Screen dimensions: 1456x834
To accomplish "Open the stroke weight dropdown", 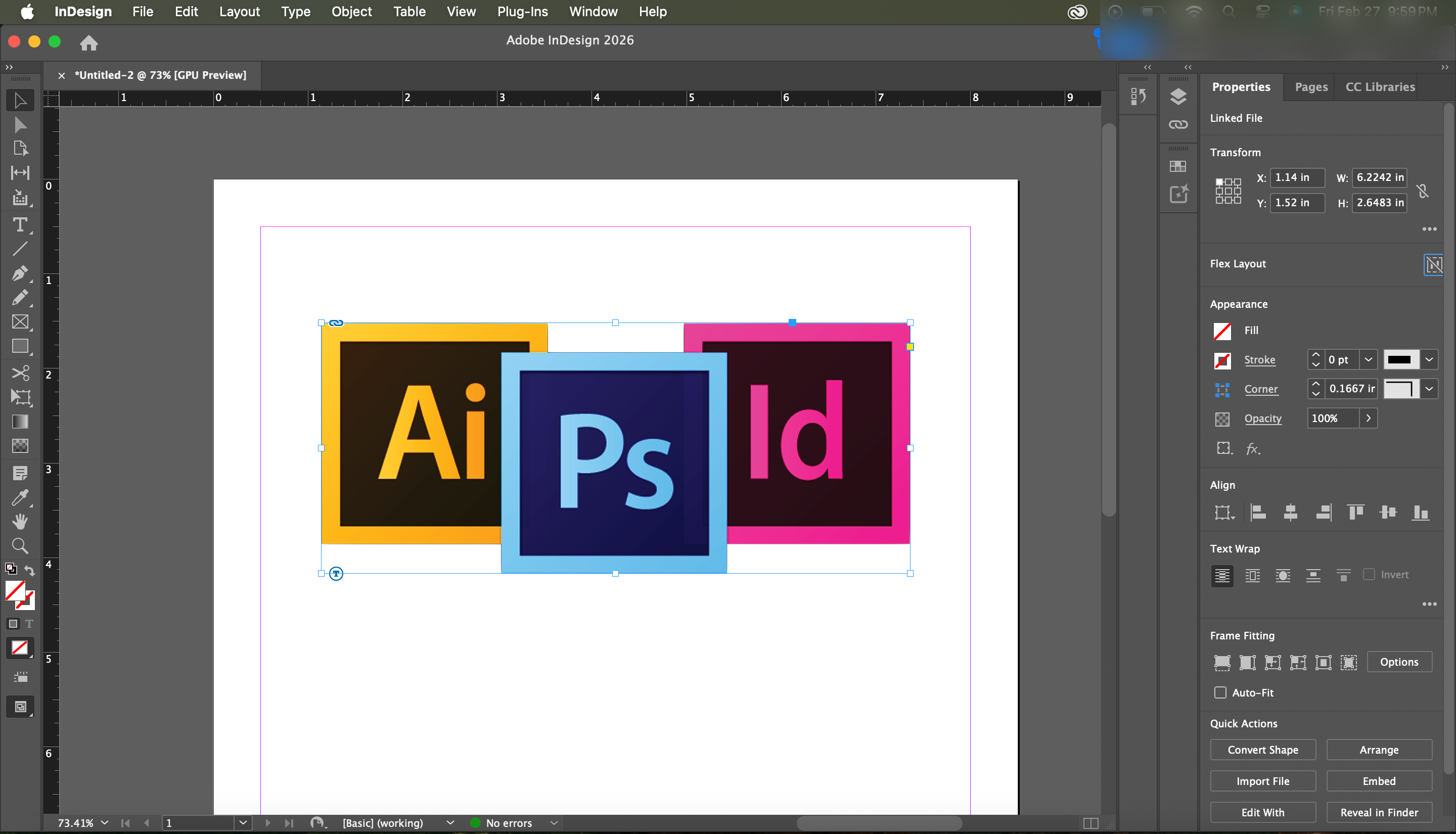I will tap(1369, 360).
